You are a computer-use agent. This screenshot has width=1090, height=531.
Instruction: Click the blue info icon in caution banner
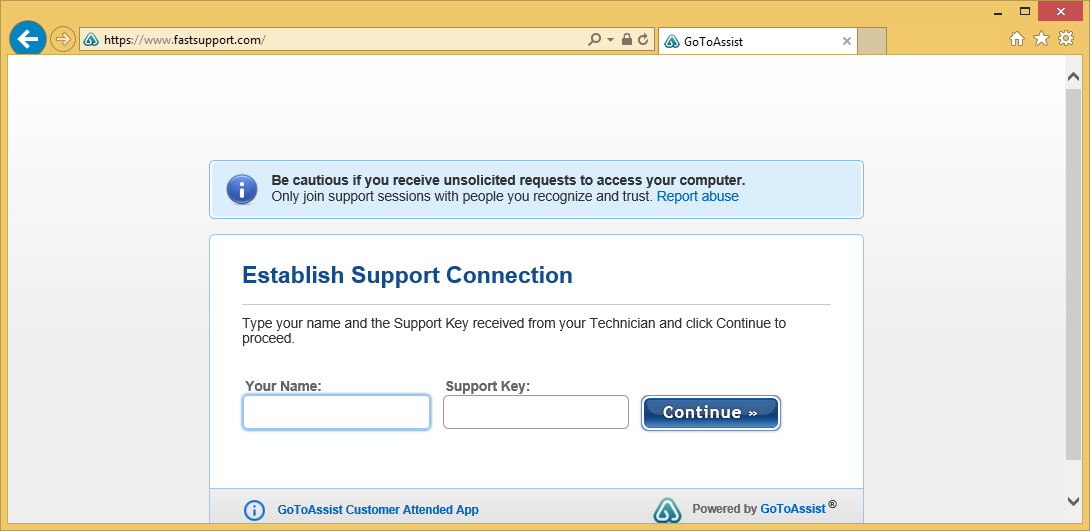(x=242, y=189)
